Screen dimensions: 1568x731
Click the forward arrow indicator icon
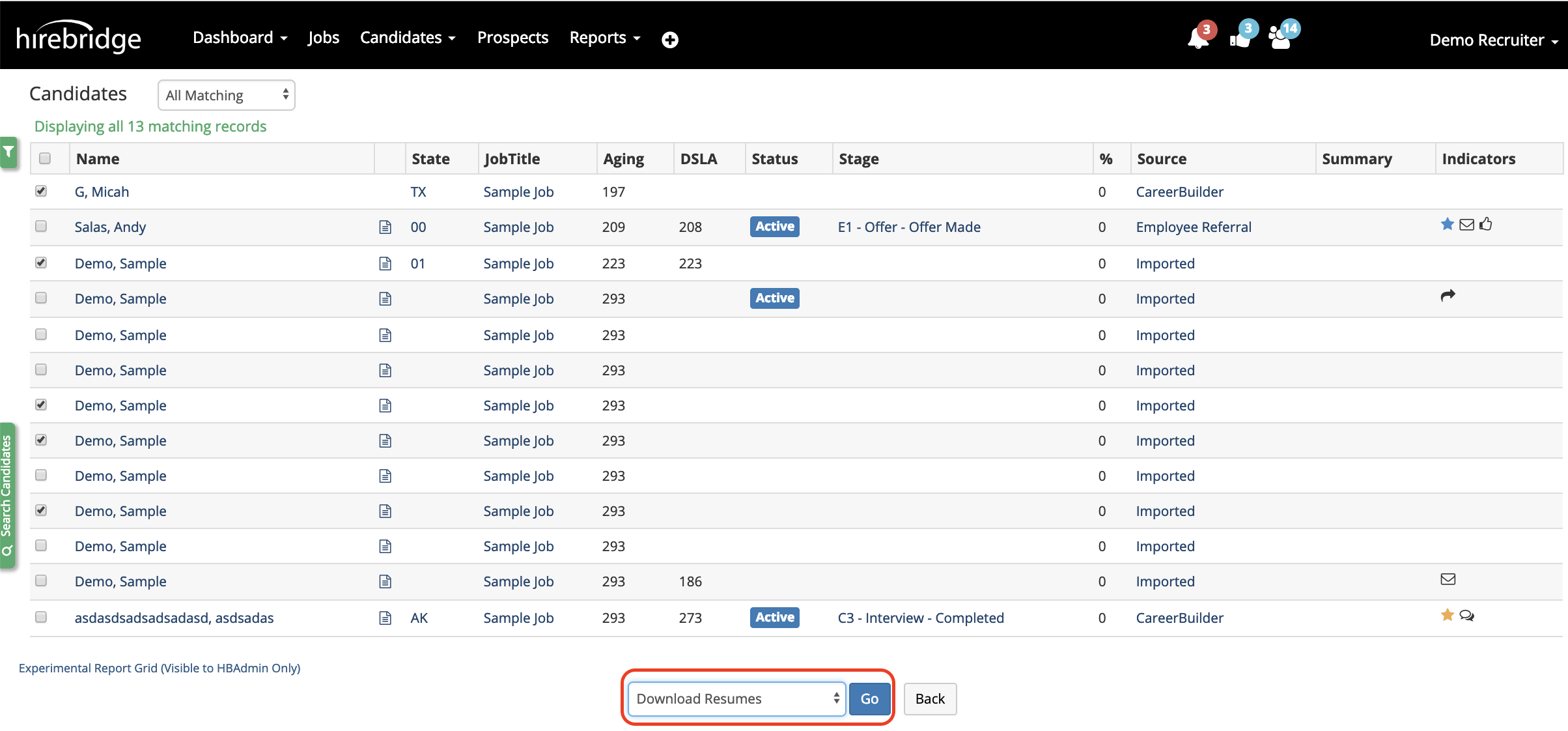click(1448, 296)
